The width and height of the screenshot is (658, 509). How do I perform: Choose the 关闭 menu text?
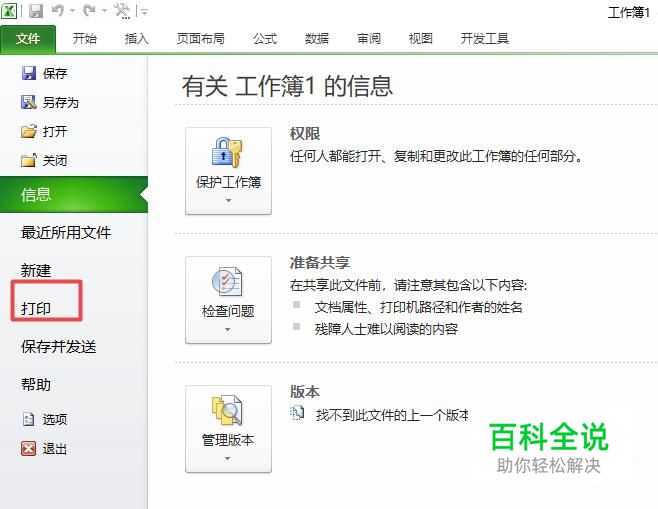tap(55, 160)
